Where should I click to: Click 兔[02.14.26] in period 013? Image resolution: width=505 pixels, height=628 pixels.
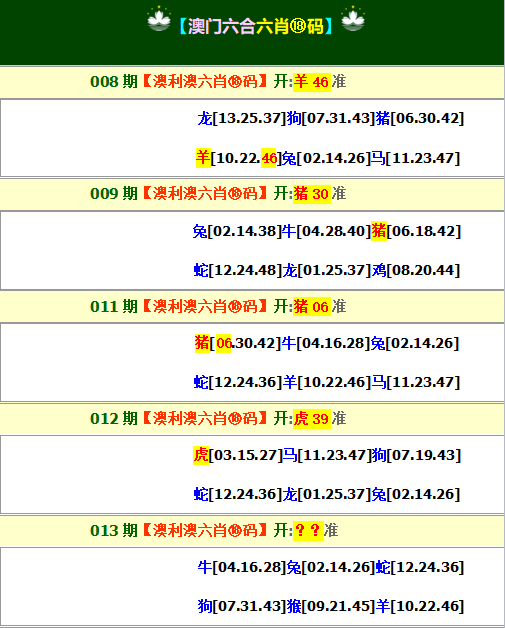(x=331, y=567)
